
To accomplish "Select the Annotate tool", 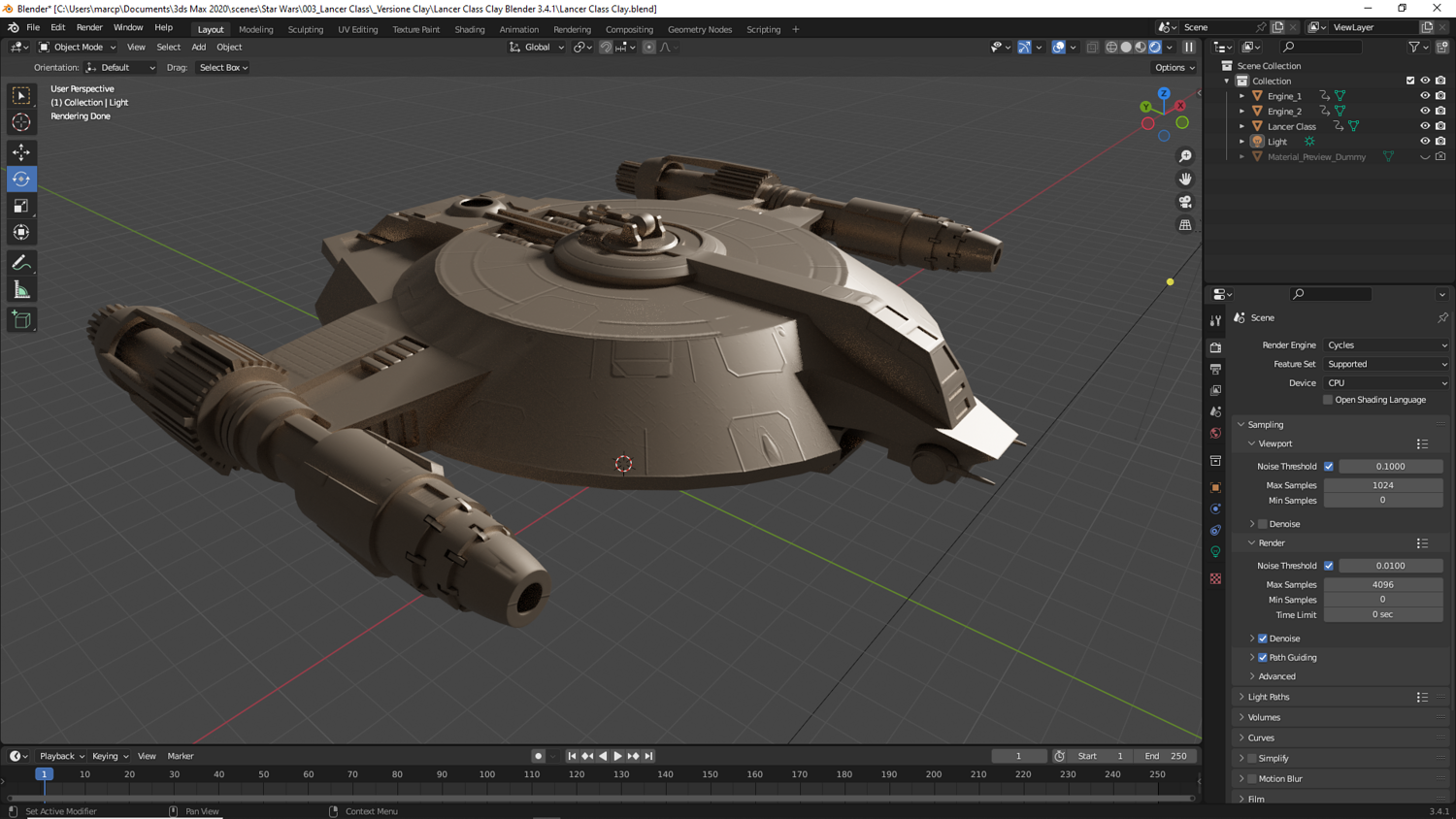I will 21,263.
